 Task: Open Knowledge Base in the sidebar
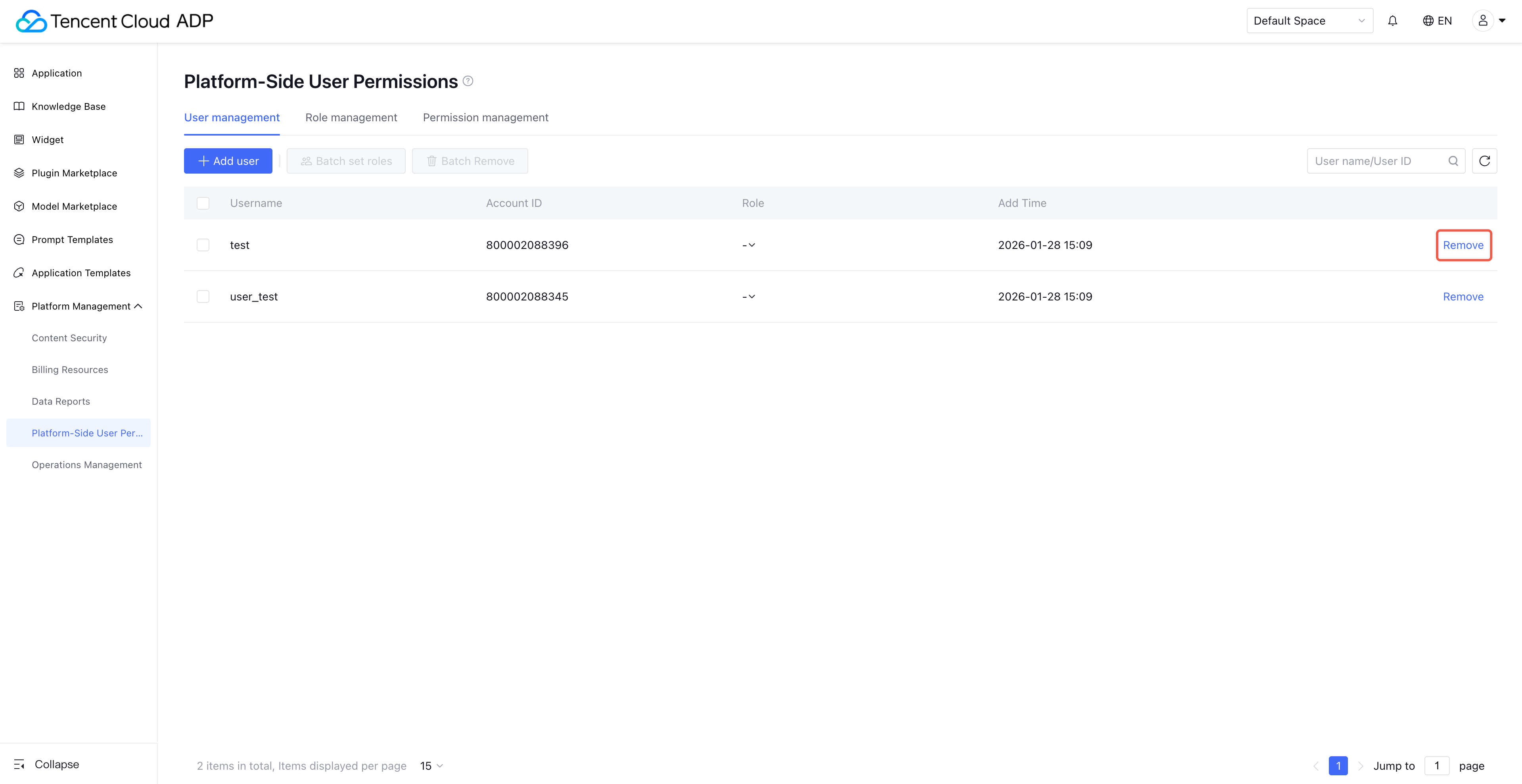click(69, 106)
